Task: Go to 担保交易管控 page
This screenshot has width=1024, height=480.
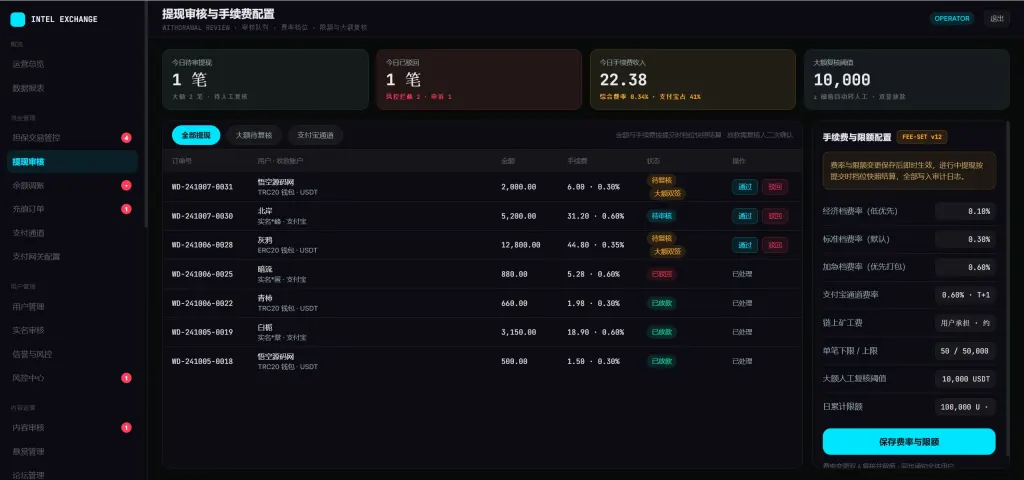Action: tap(72, 138)
